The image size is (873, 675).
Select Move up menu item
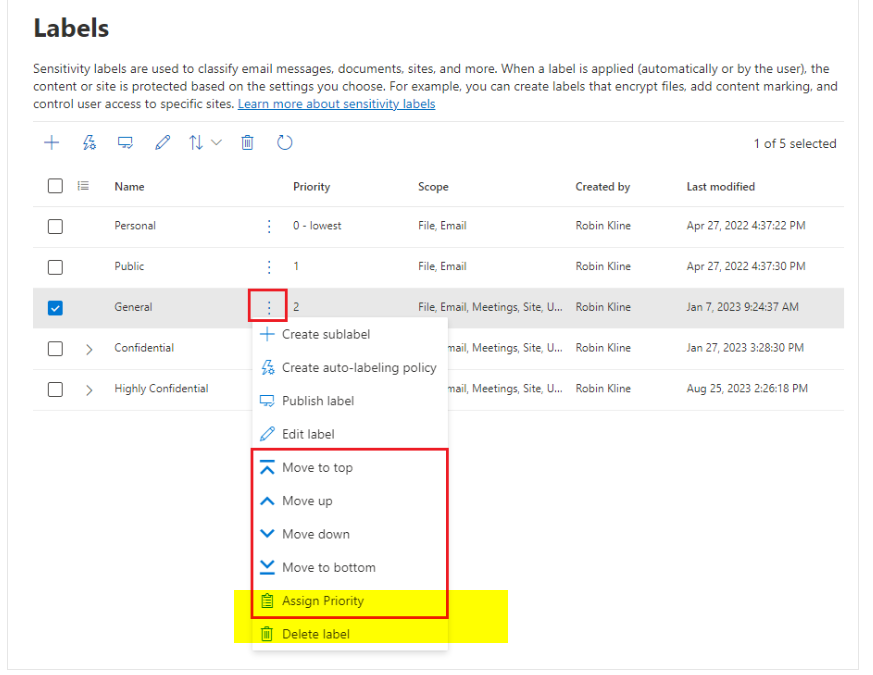click(x=350, y=501)
